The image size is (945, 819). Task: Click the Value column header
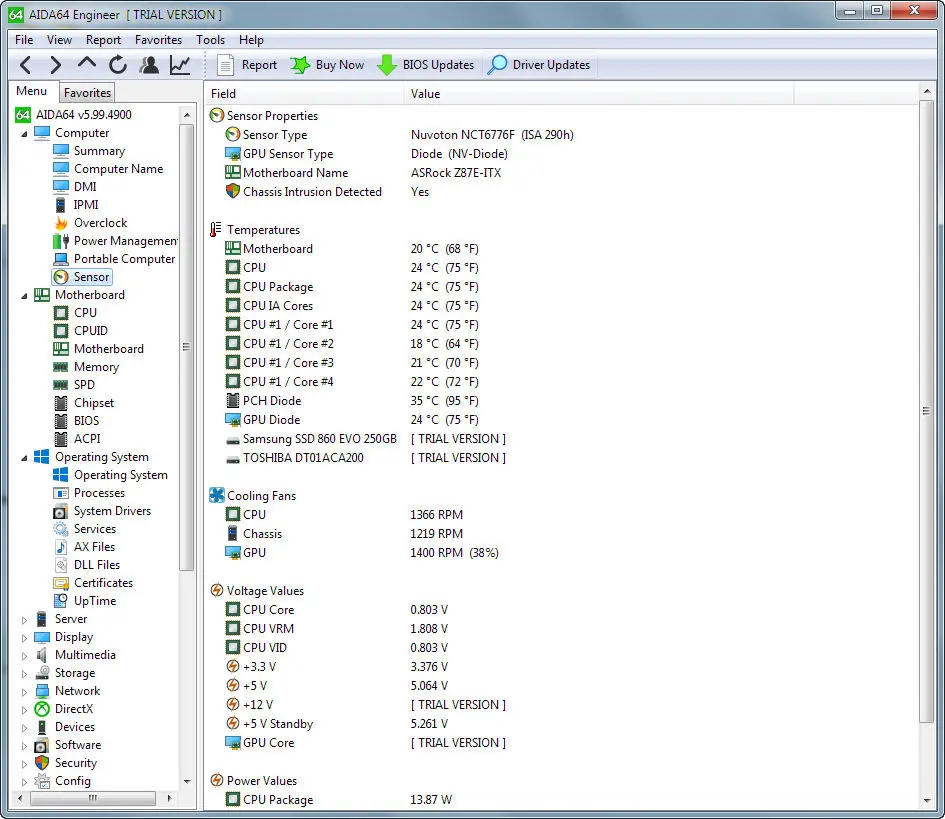(599, 93)
